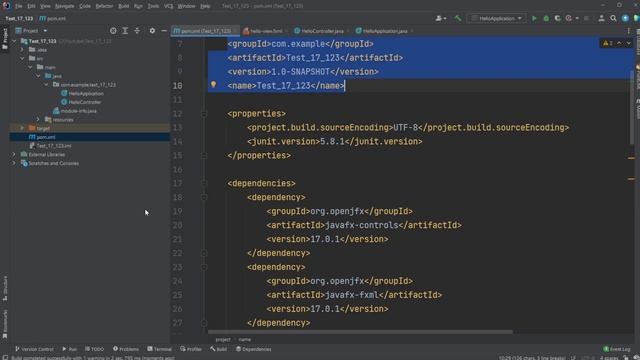Open profiler options dropdown arrow

tap(577, 18)
